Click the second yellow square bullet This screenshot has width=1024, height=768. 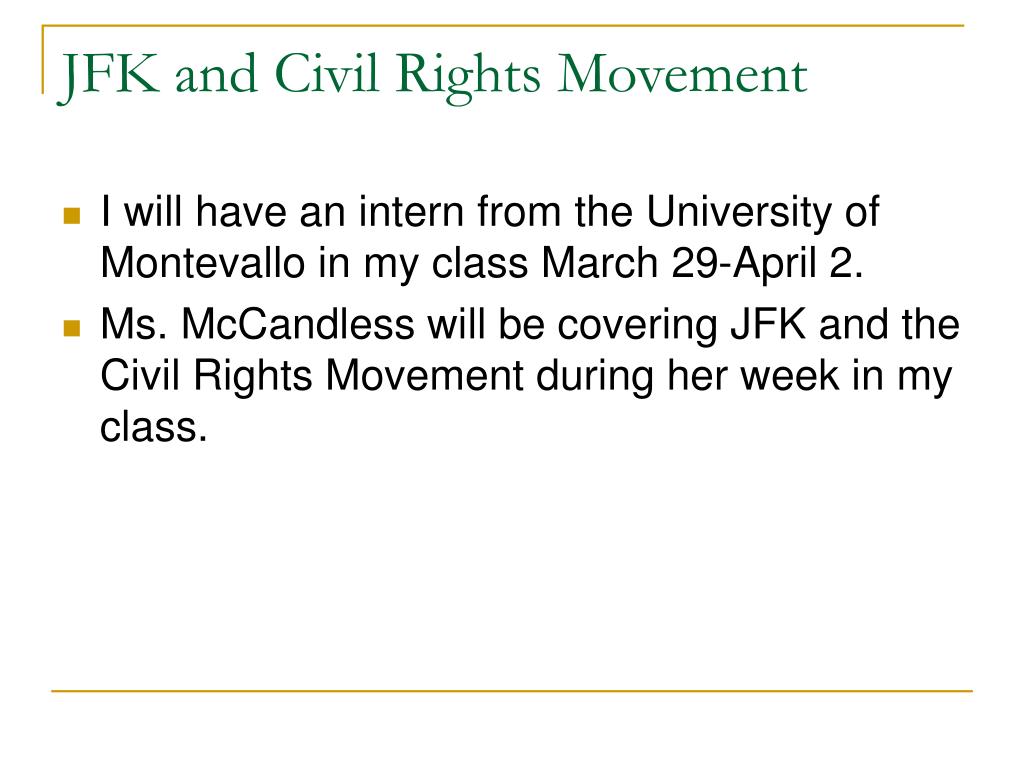[x=72, y=328]
